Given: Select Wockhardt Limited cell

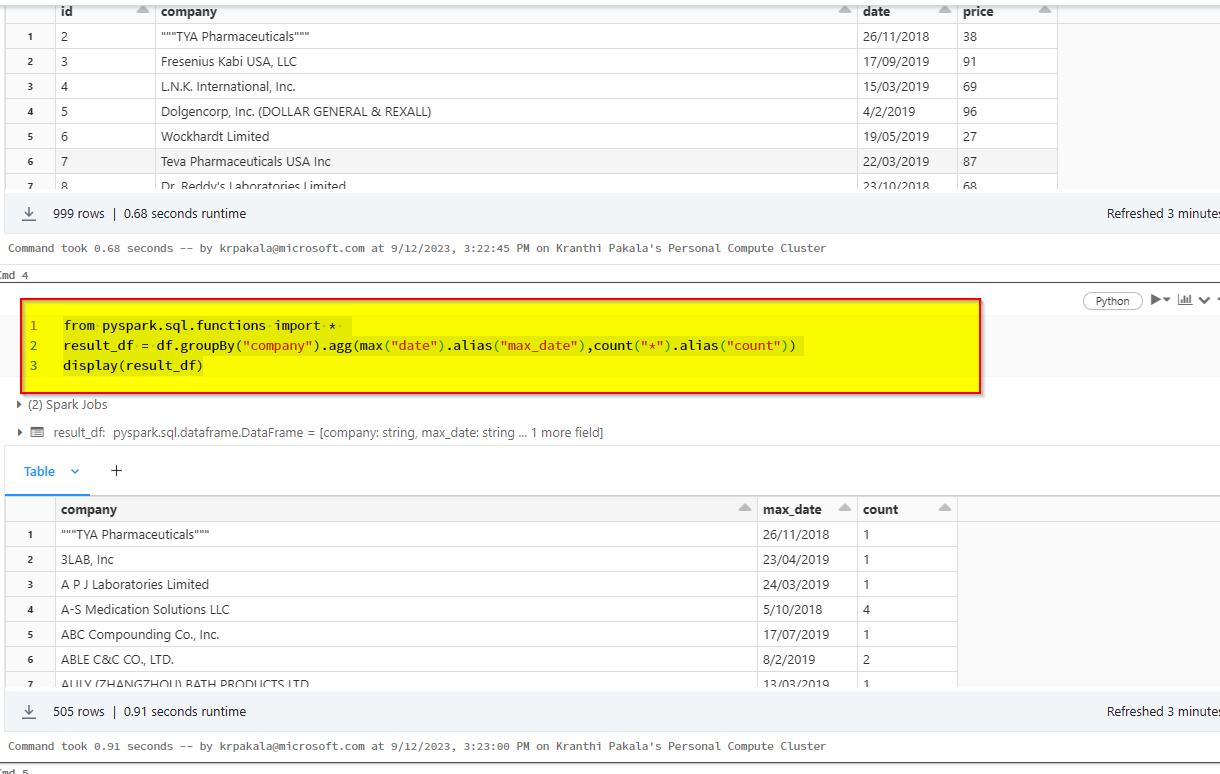Looking at the screenshot, I should [x=506, y=136].
